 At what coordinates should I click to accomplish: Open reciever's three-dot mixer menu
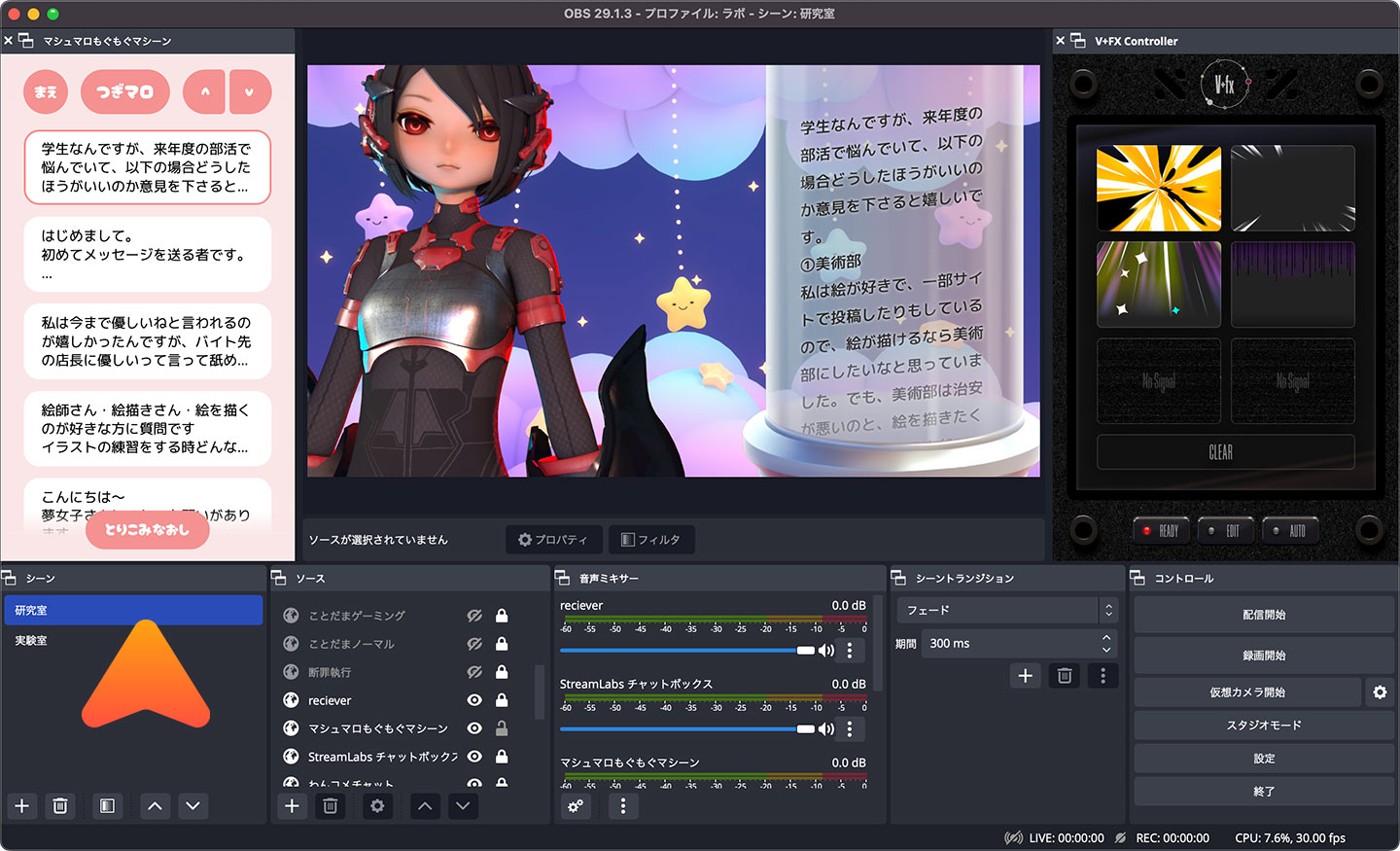(850, 650)
